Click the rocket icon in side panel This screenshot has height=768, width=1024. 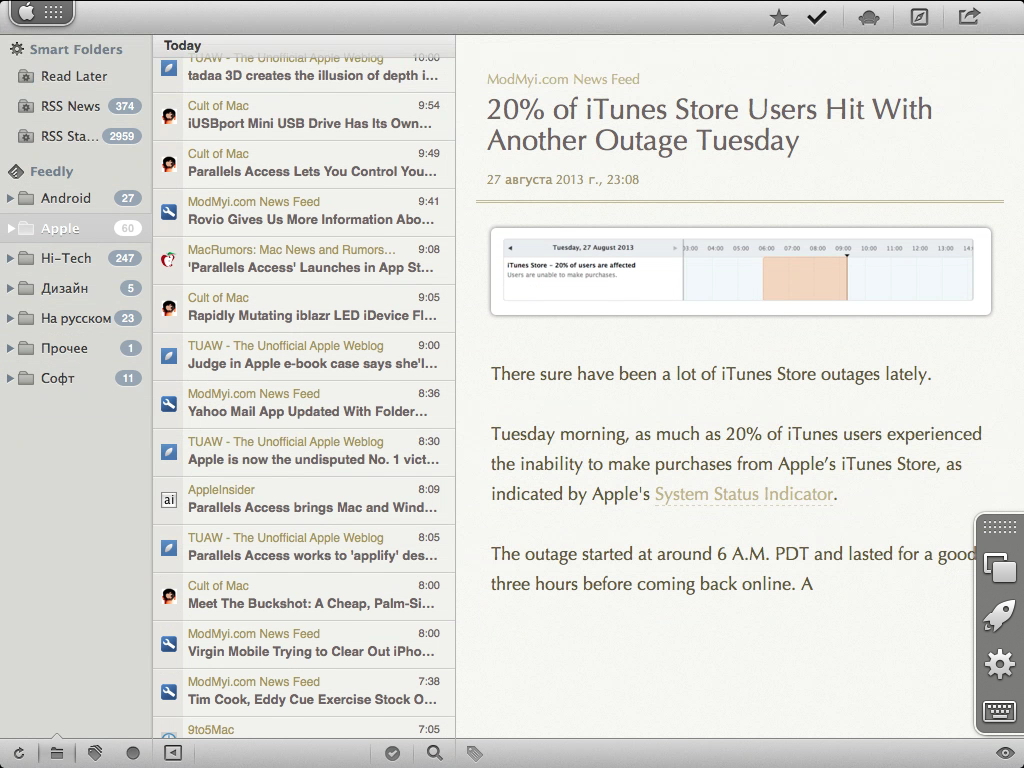(999, 615)
